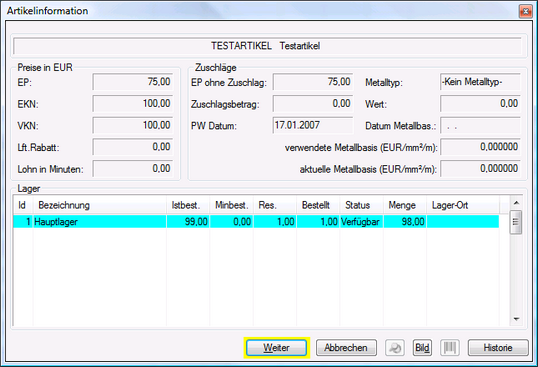The image size is (538, 367).
Task: Sort by the Istbest. column header
Action: point(188,205)
